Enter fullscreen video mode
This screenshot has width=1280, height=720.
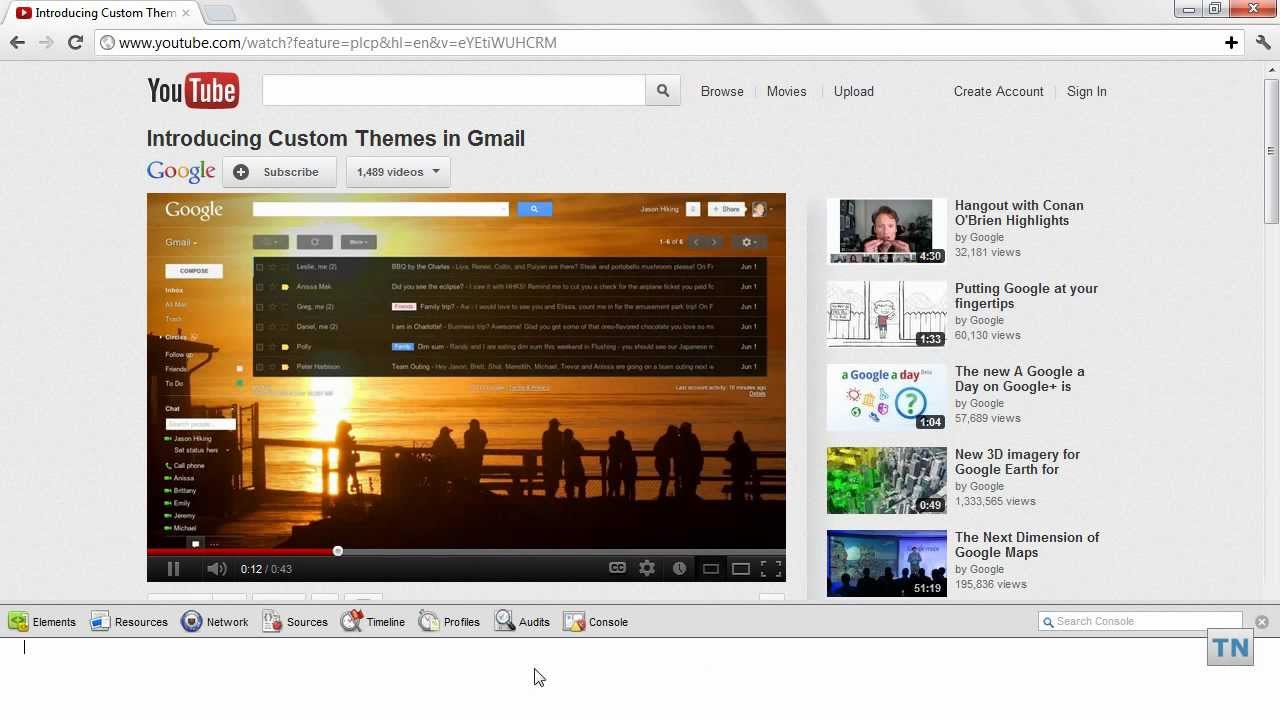coord(771,569)
